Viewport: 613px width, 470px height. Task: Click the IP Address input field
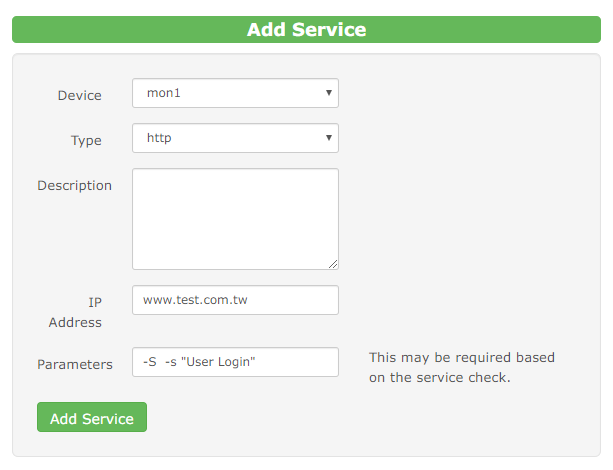coord(235,300)
